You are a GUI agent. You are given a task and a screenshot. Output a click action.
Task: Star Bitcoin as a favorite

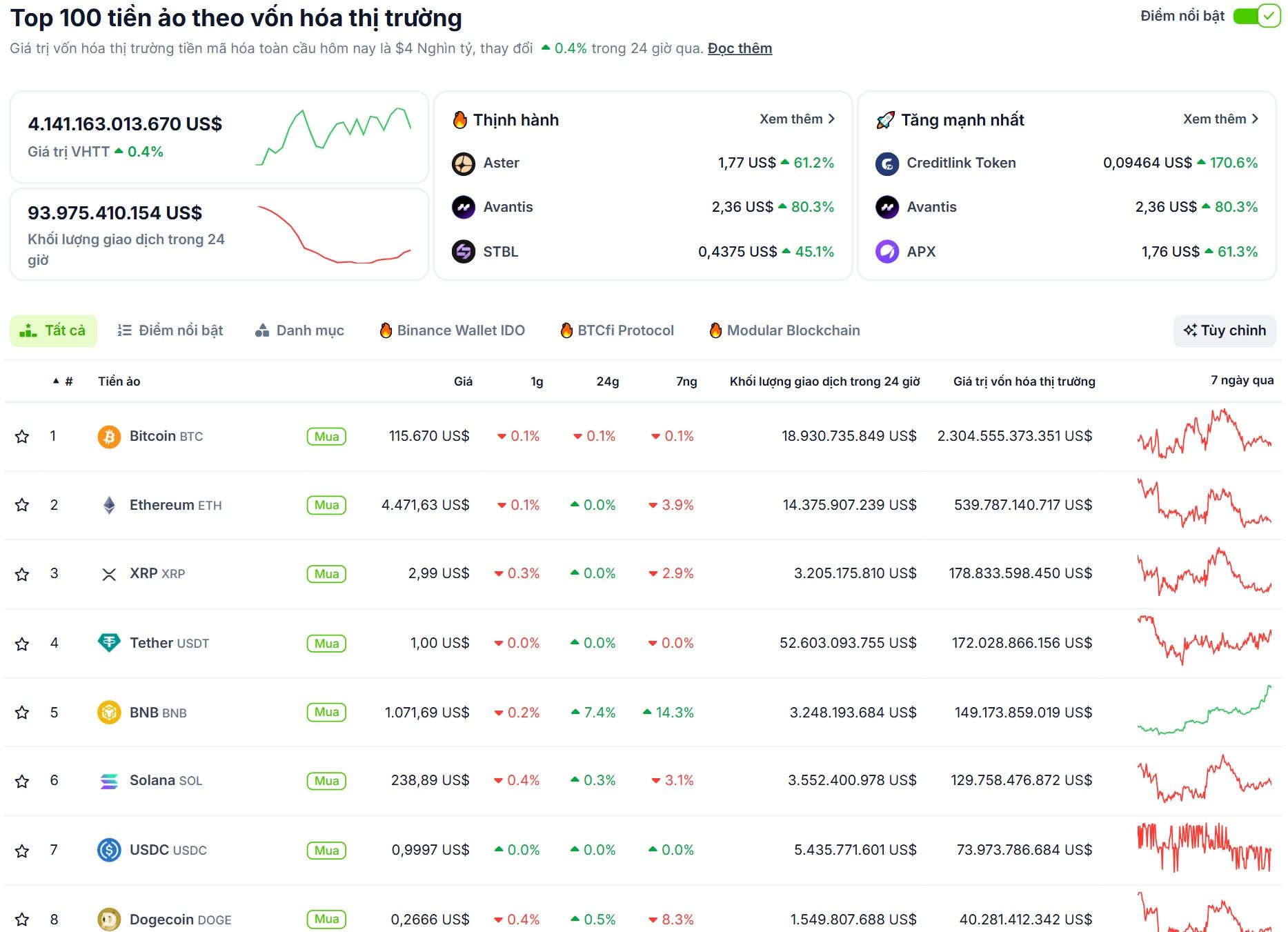[x=23, y=436]
